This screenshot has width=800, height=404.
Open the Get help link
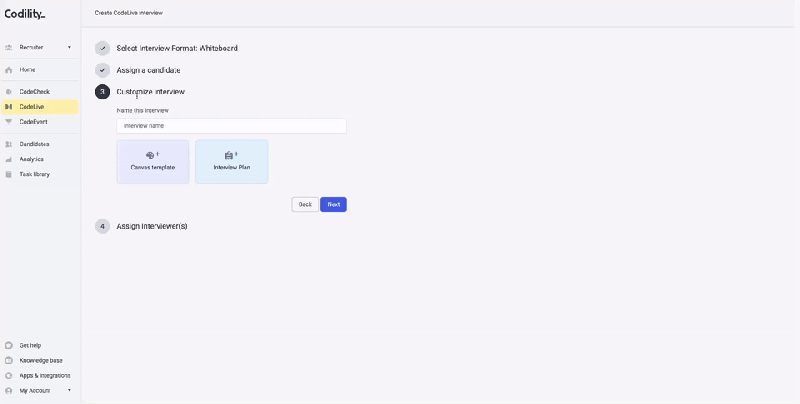[x=30, y=345]
